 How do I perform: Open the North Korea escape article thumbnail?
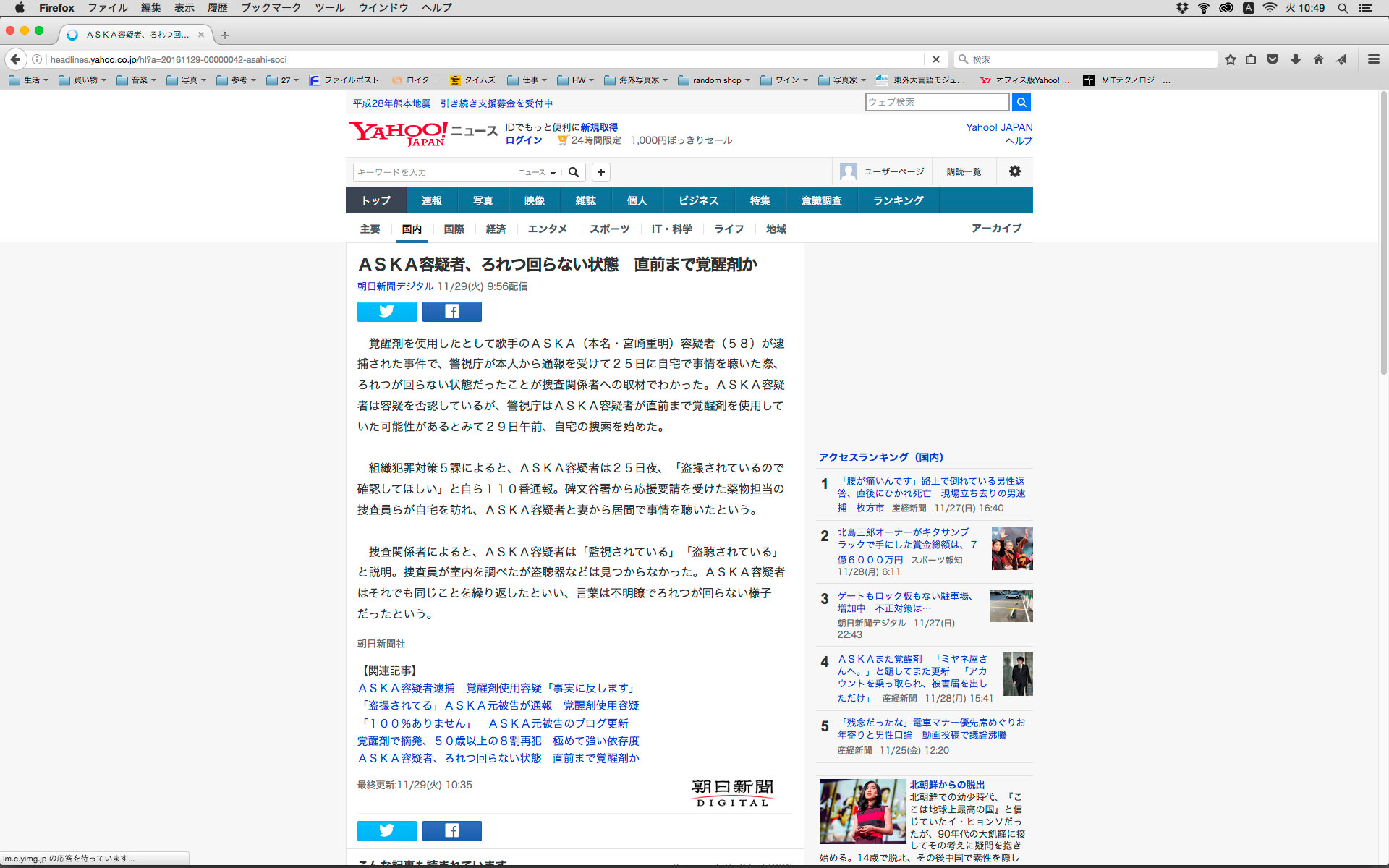[862, 811]
